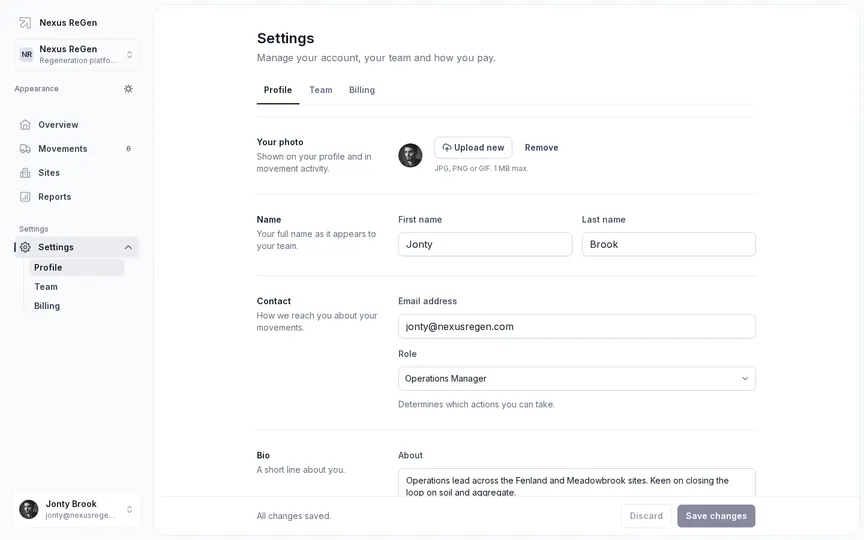Switch to the Team tab

pos(321,90)
